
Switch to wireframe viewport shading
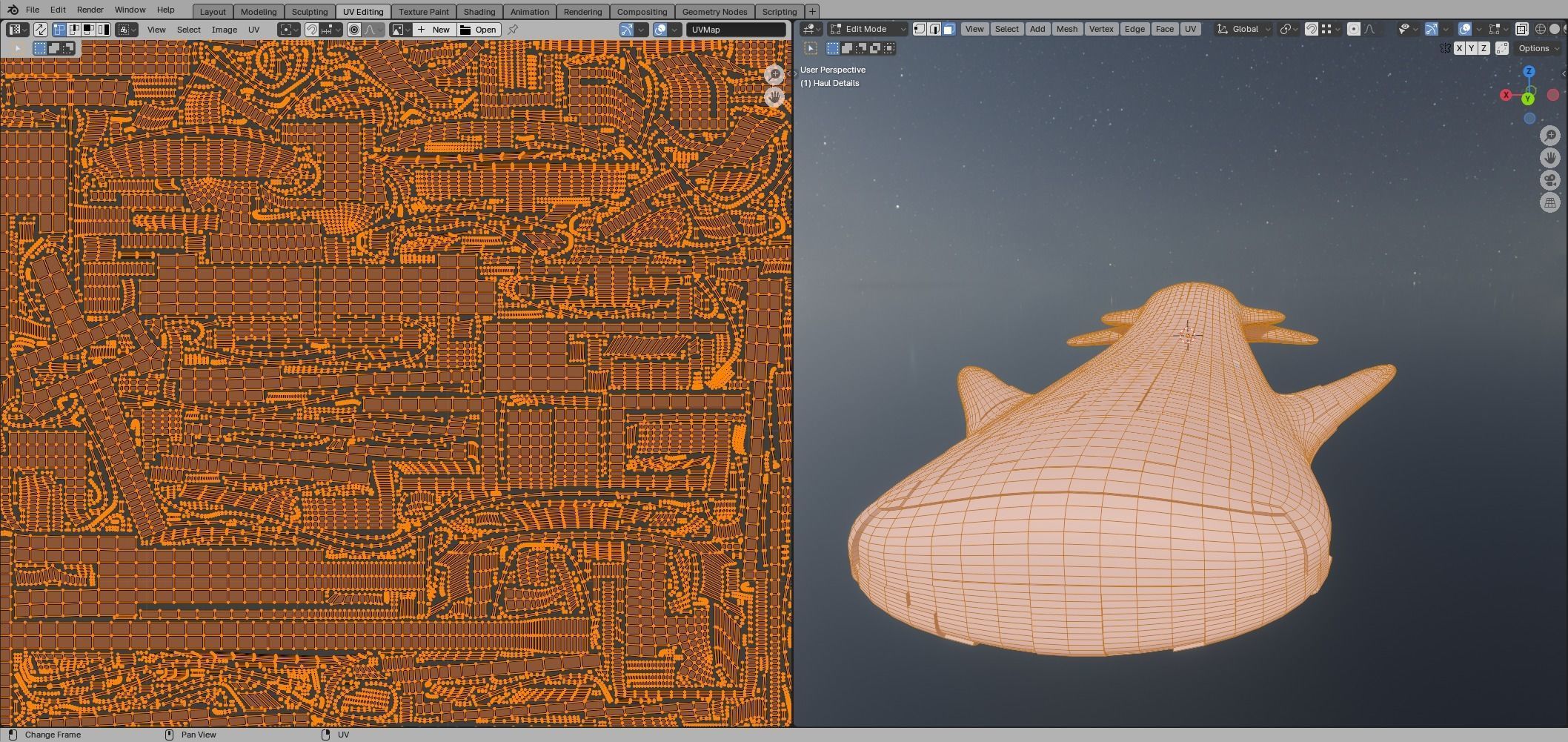coord(1540,29)
